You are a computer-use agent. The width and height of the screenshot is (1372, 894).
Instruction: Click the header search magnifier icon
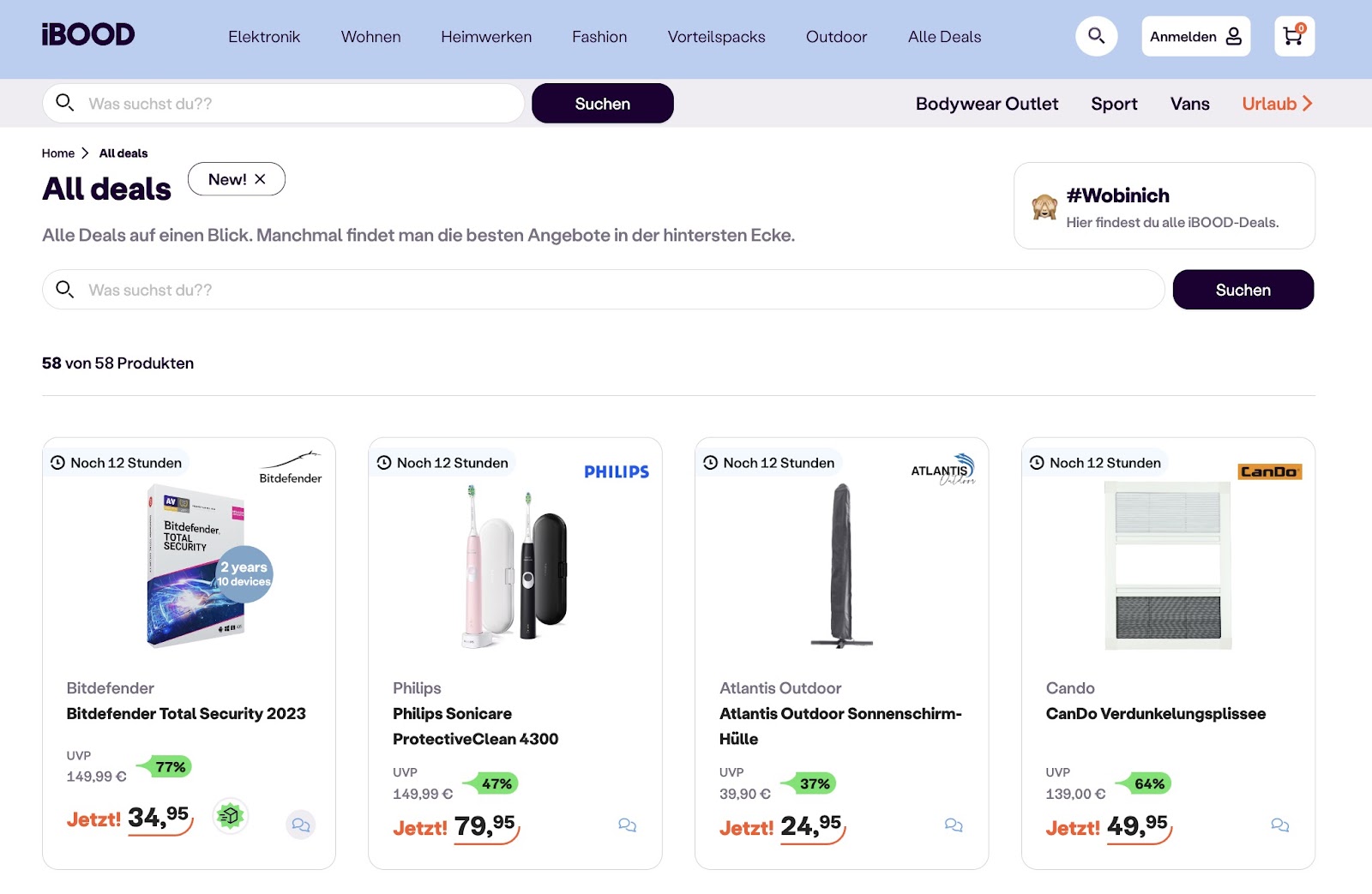tap(1096, 36)
